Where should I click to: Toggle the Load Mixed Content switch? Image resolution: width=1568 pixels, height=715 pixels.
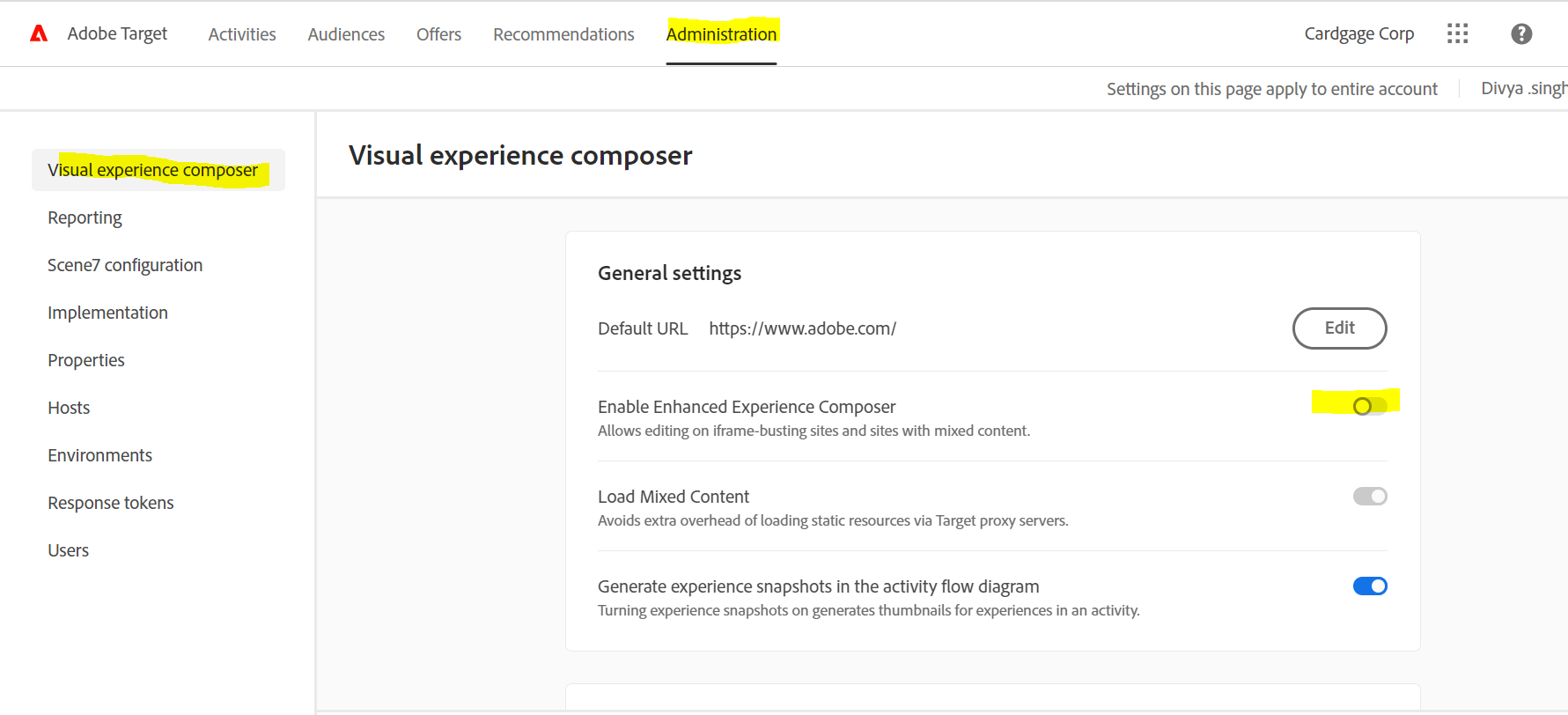[x=1369, y=497]
